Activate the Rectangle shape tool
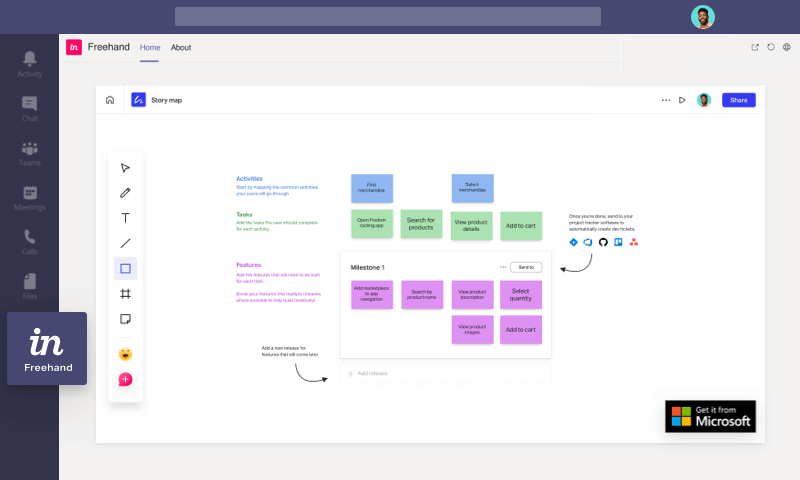Image resolution: width=800 pixels, height=480 pixels. tap(125, 268)
